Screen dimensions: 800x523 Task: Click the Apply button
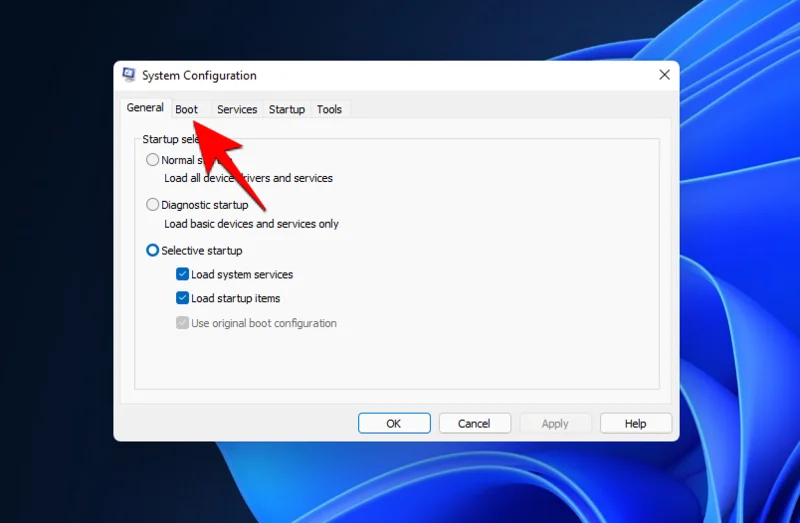tap(555, 424)
